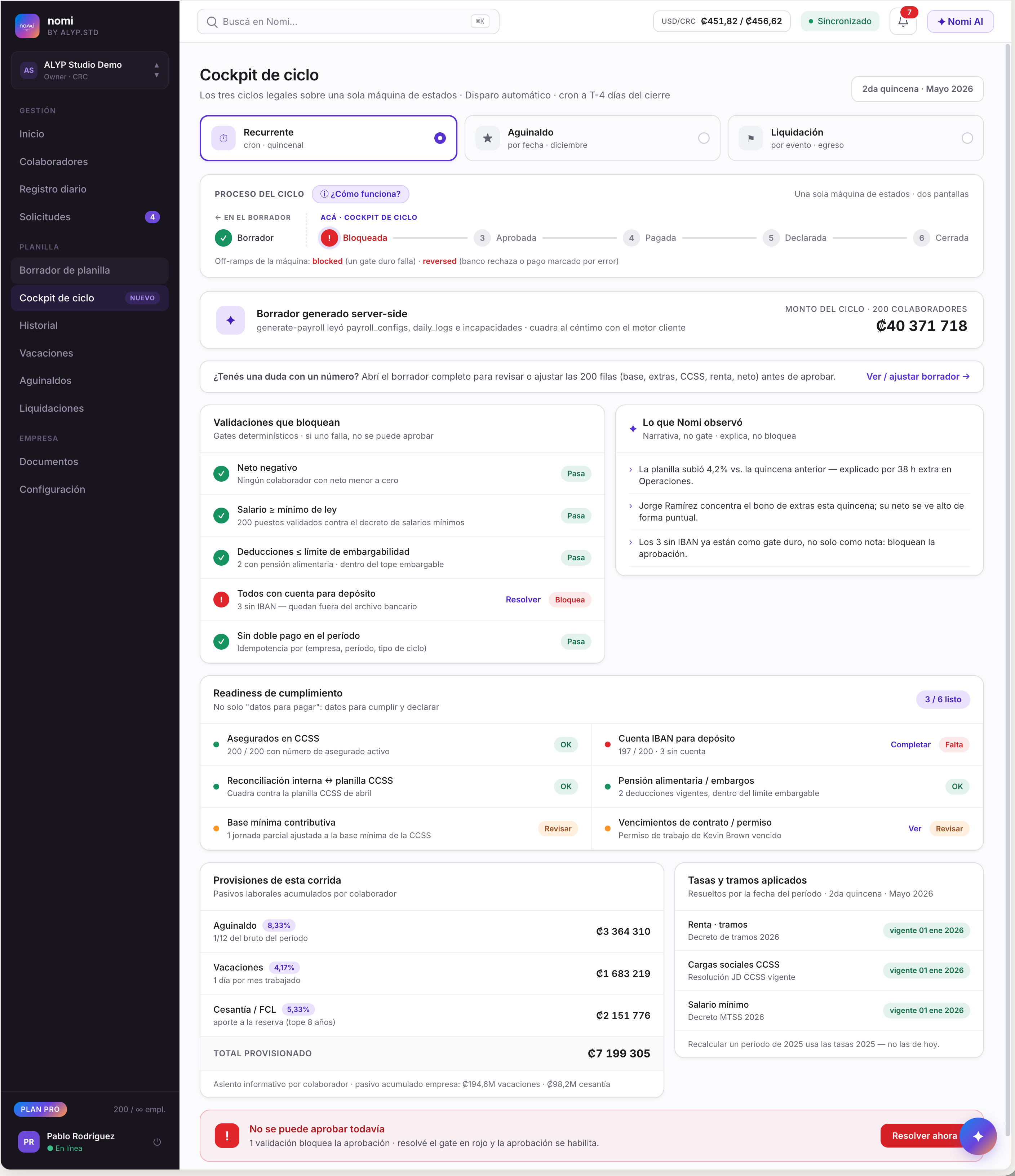Click the power logout icon beside Pablo Rodríguez

point(157,1141)
